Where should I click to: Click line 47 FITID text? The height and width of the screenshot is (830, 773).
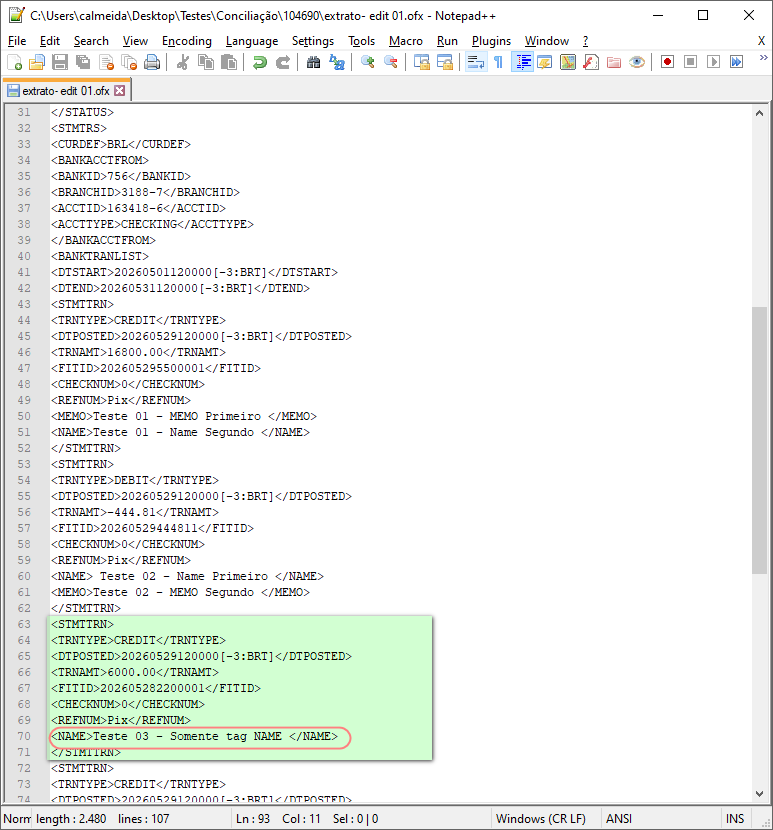[x=156, y=368]
